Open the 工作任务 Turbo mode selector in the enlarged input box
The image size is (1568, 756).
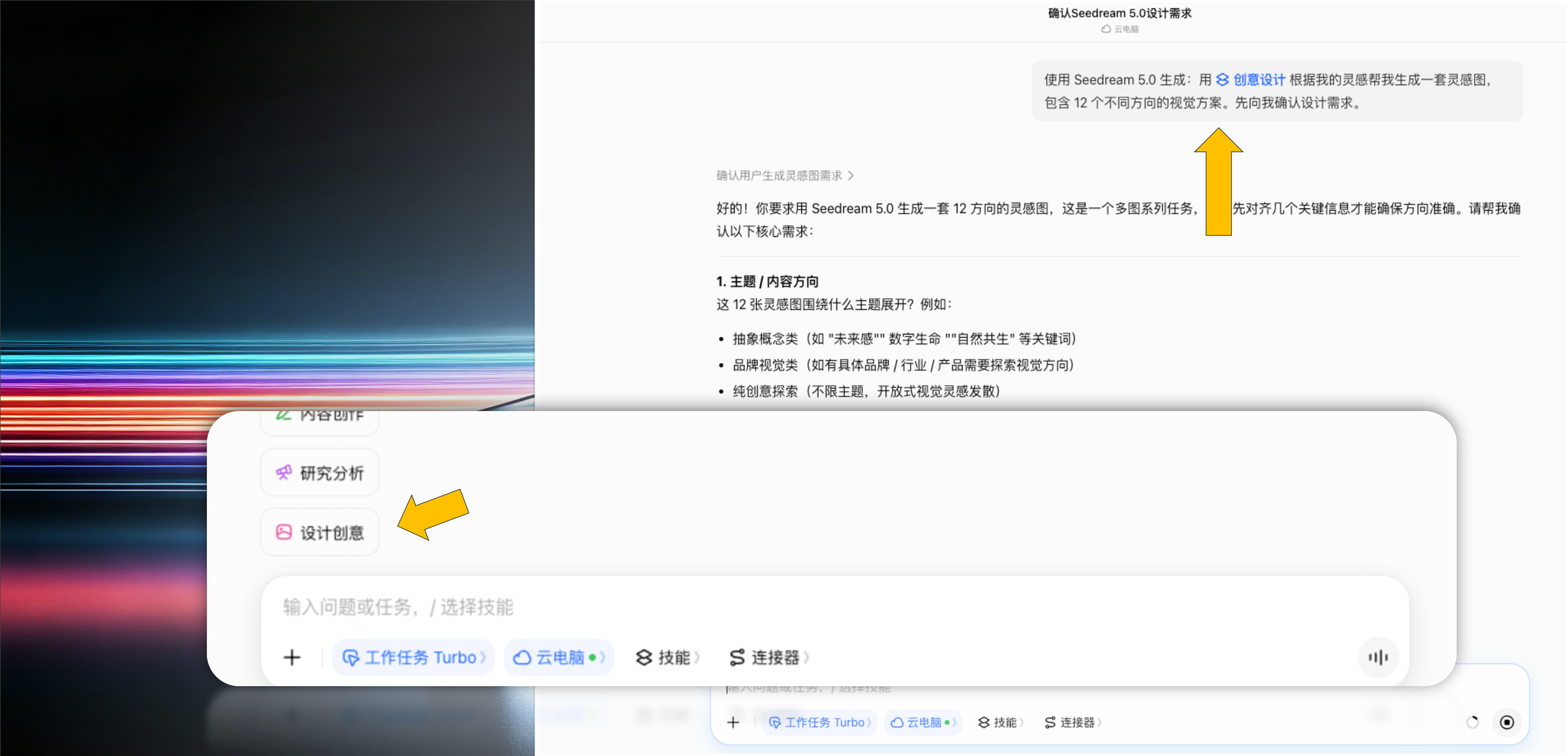point(414,657)
